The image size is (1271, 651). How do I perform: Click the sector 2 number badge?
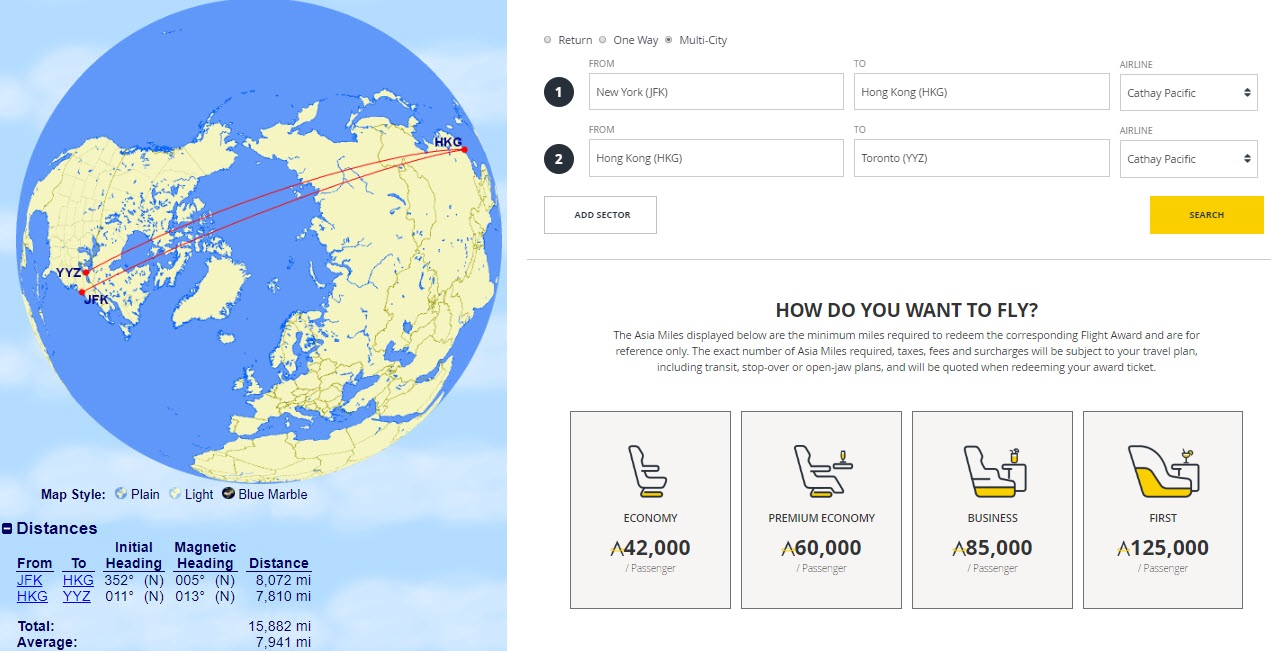point(559,159)
